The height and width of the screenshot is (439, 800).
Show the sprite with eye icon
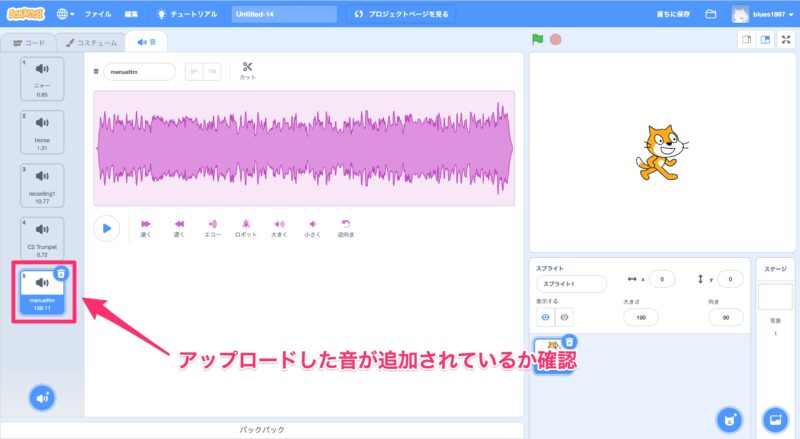546,317
